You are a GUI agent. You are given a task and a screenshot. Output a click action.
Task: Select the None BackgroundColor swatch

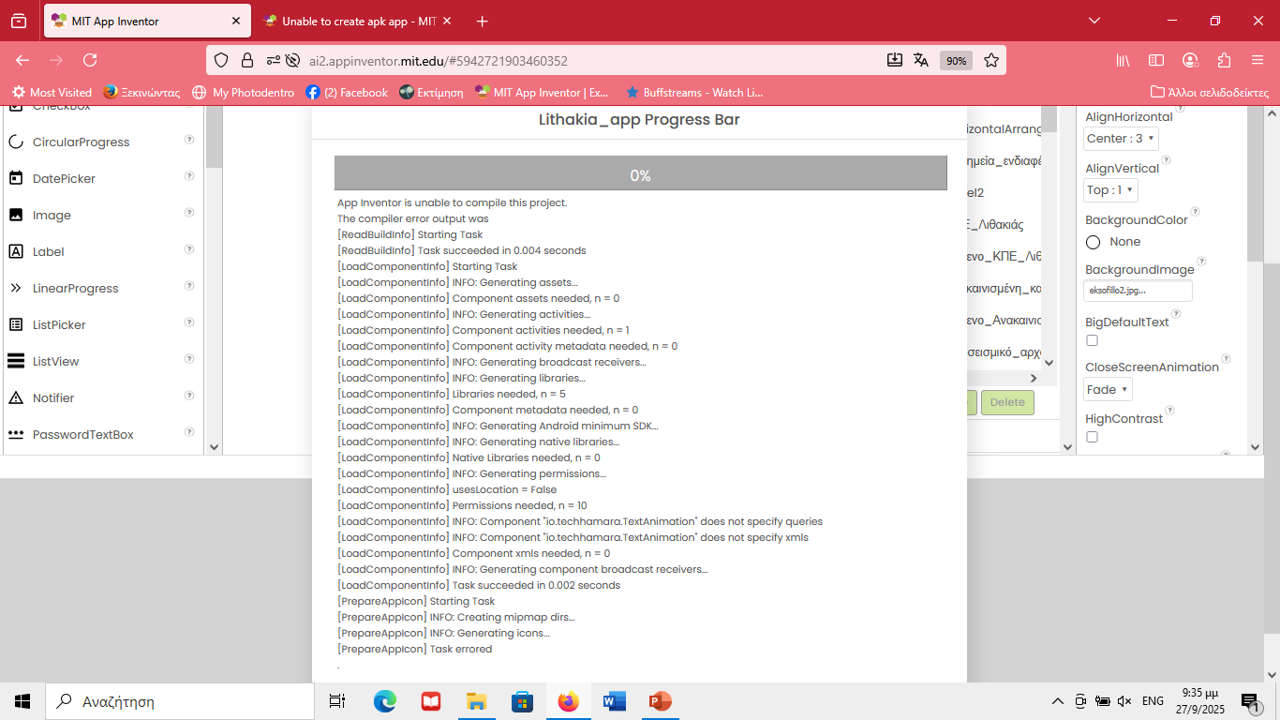(1093, 242)
